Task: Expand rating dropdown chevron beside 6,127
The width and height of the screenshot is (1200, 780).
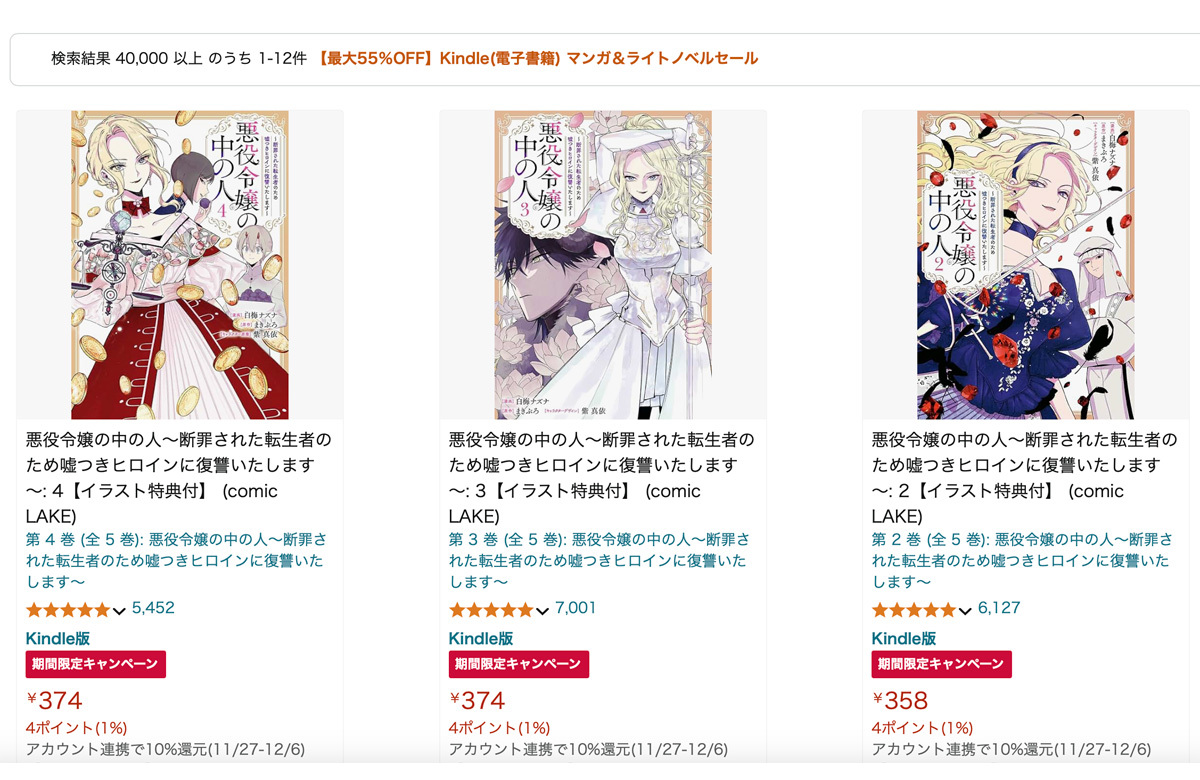Action: tap(965, 611)
